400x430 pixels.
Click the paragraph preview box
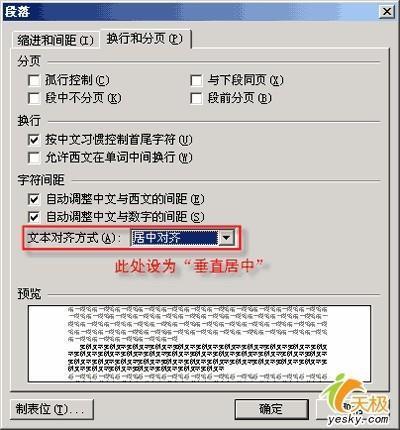[x=199, y=343]
